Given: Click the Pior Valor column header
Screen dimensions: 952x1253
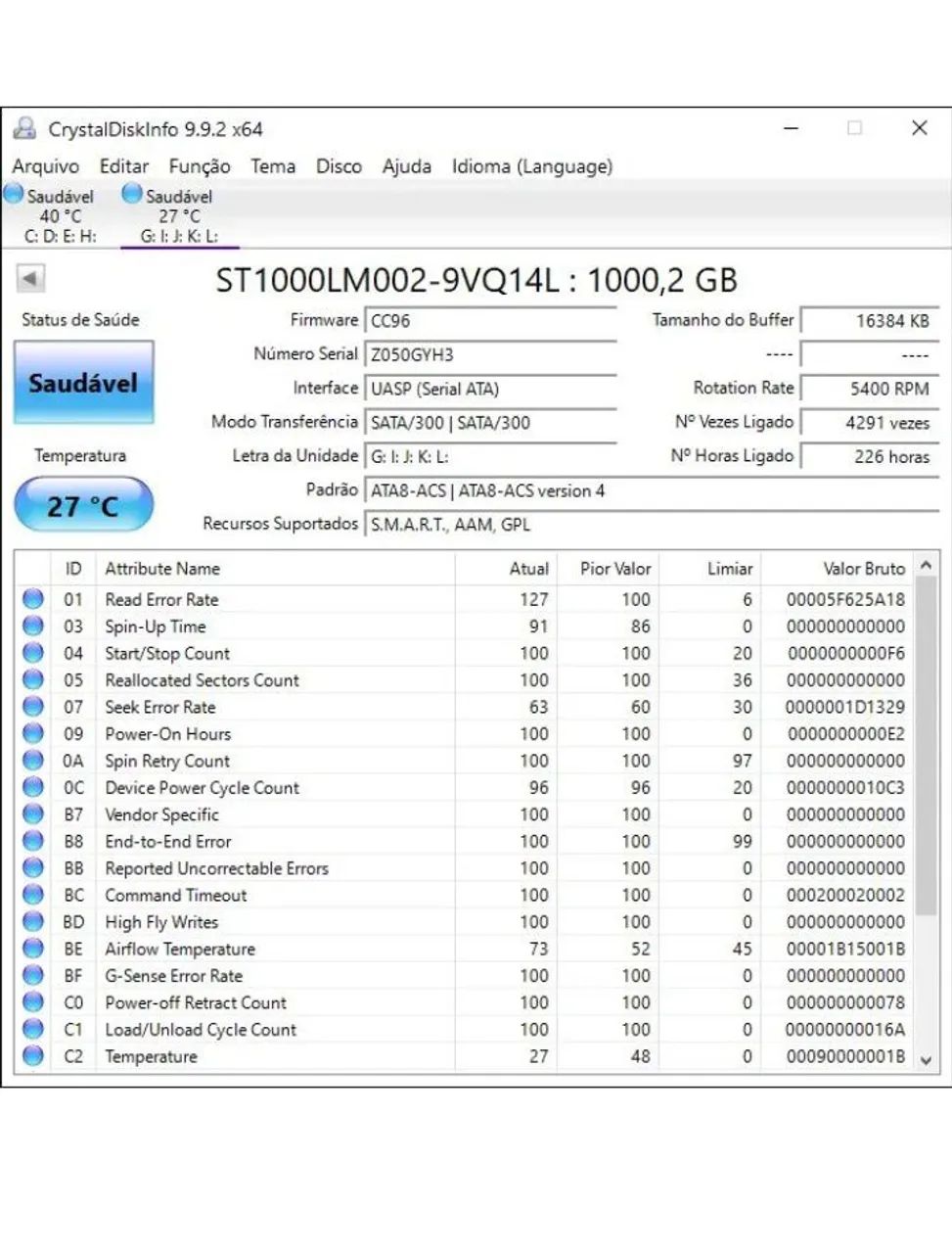Looking at the screenshot, I should point(608,569).
